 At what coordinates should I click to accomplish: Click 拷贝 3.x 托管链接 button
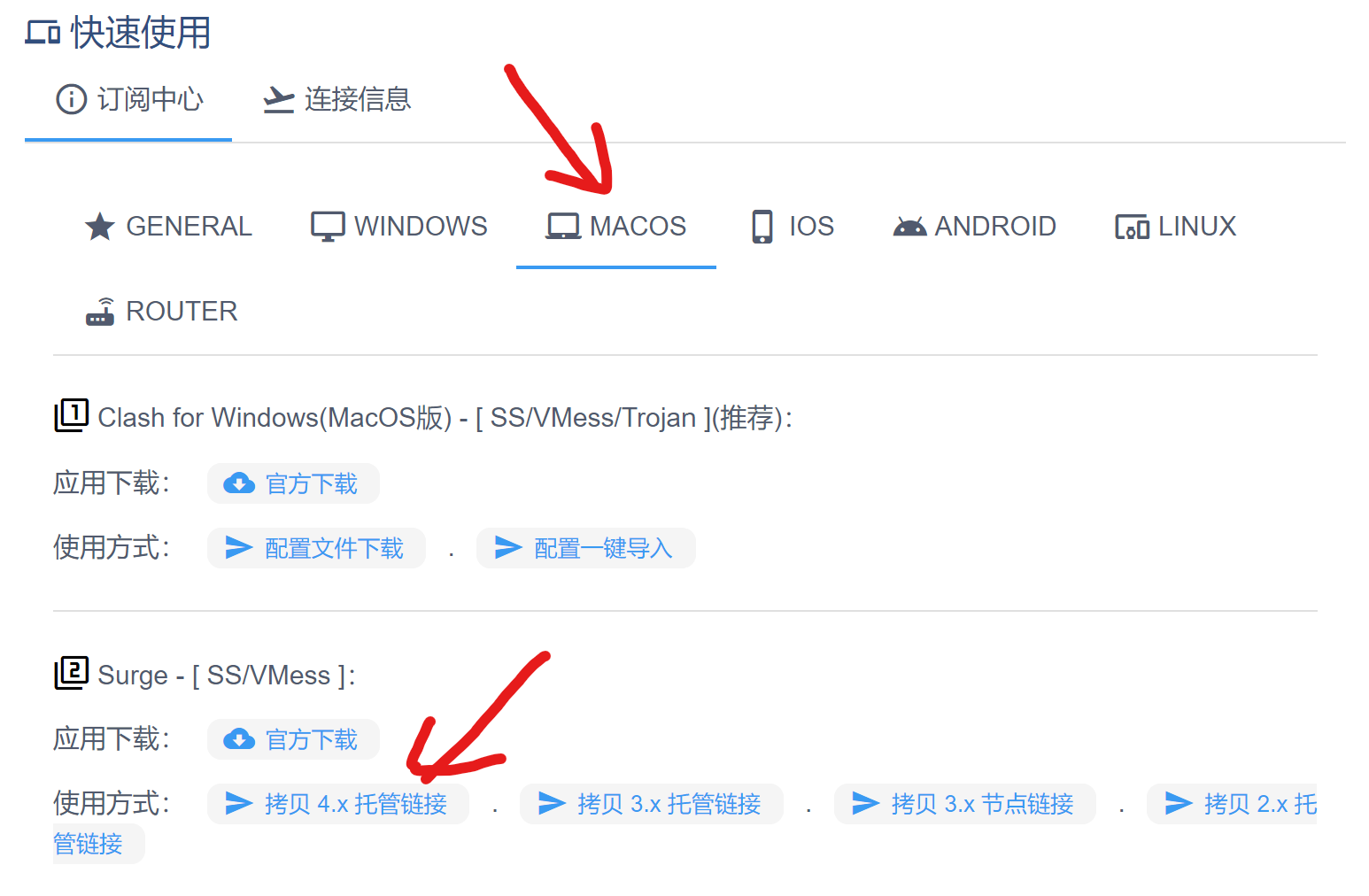click(x=652, y=804)
